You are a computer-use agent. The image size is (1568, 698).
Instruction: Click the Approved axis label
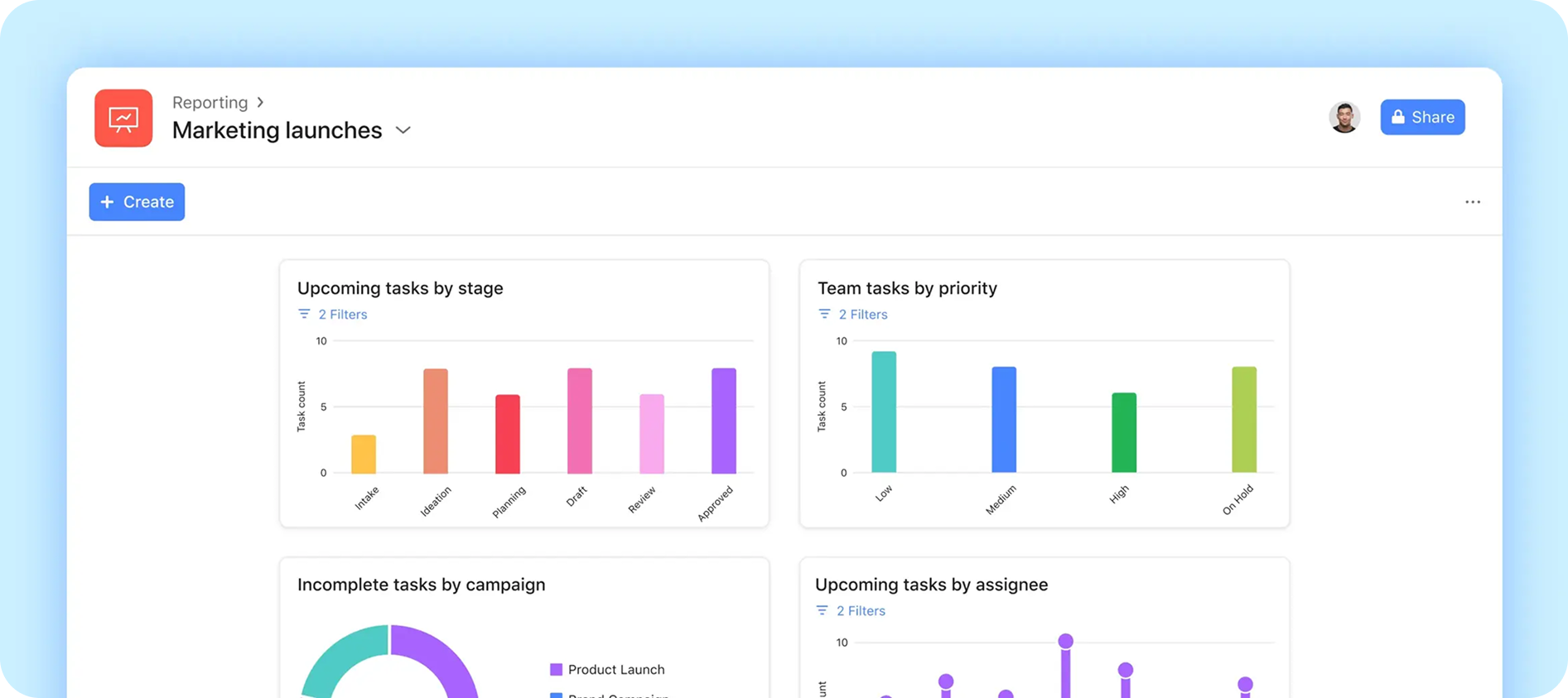coord(716,503)
